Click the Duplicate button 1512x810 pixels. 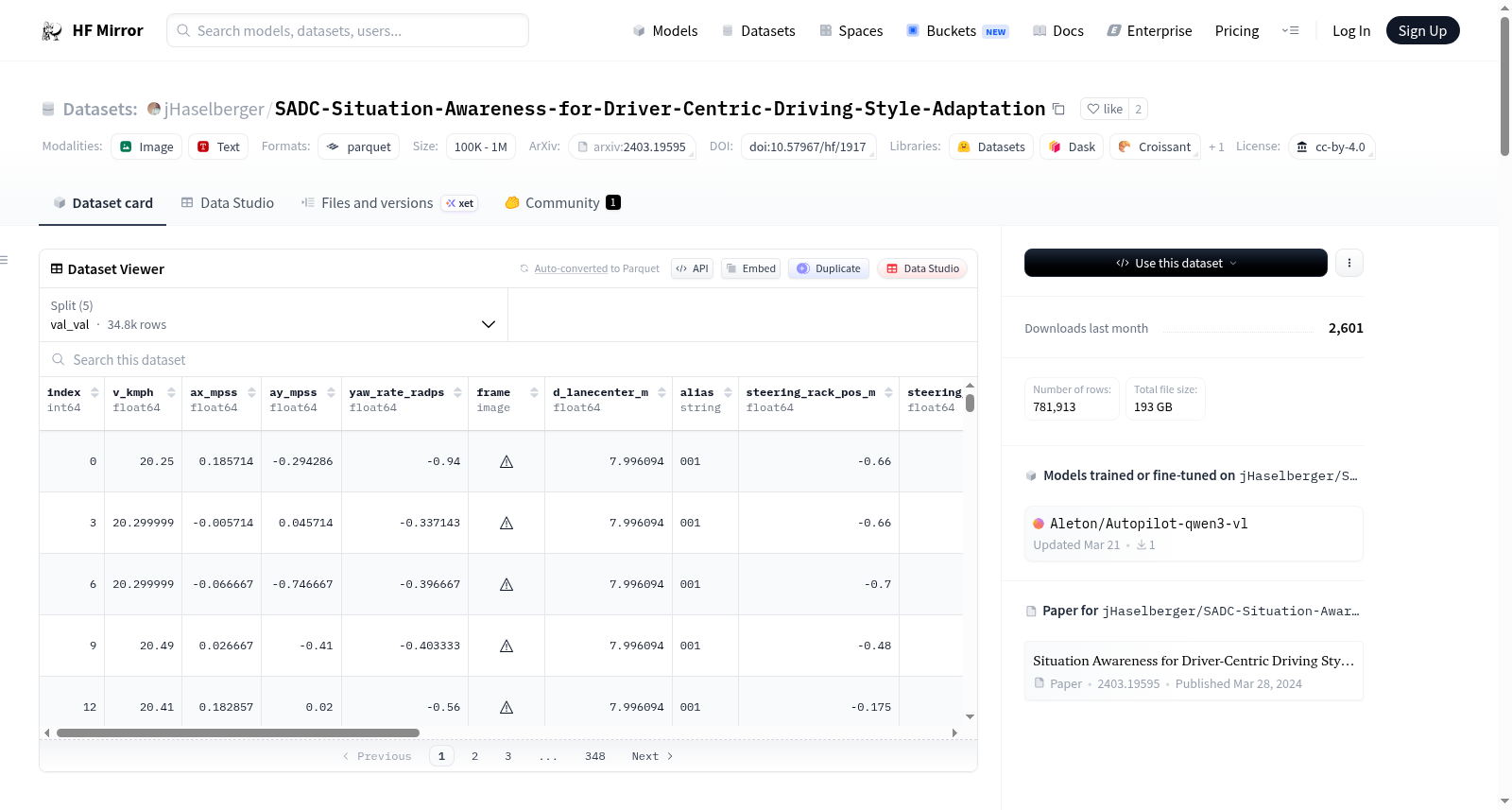tap(829, 268)
